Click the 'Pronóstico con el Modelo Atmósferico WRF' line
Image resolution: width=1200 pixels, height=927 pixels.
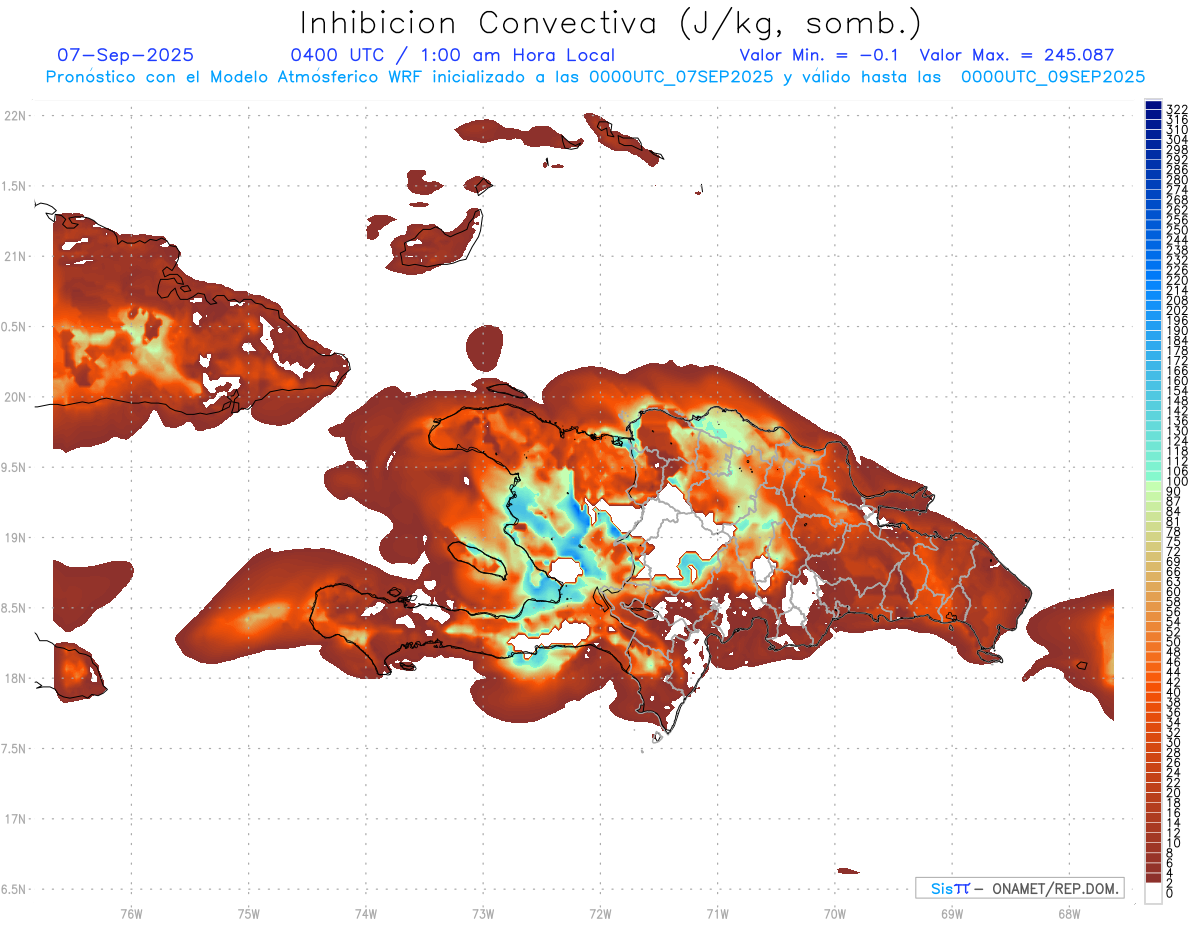(x=595, y=76)
